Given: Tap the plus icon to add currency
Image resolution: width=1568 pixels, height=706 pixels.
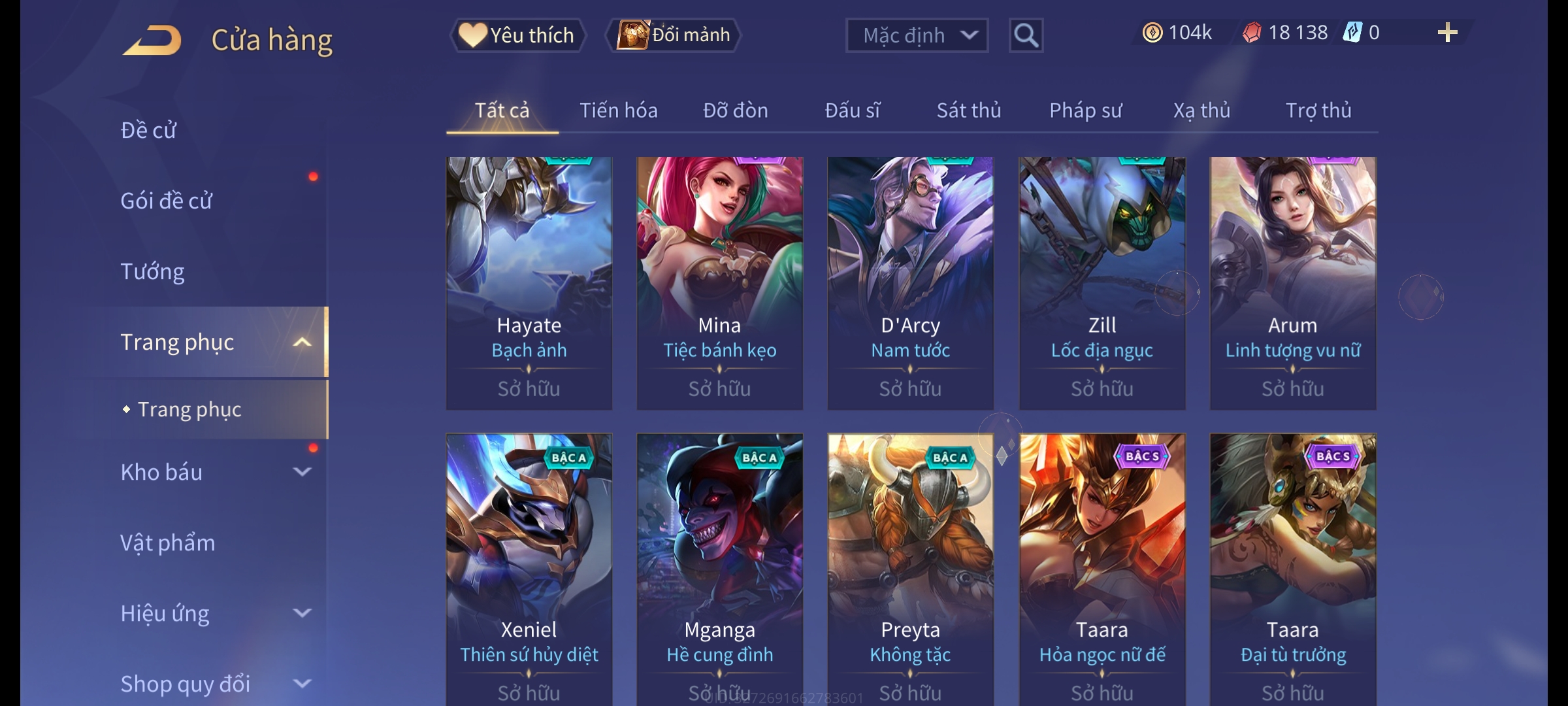Looking at the screenshot, I should pos(1447,33).
